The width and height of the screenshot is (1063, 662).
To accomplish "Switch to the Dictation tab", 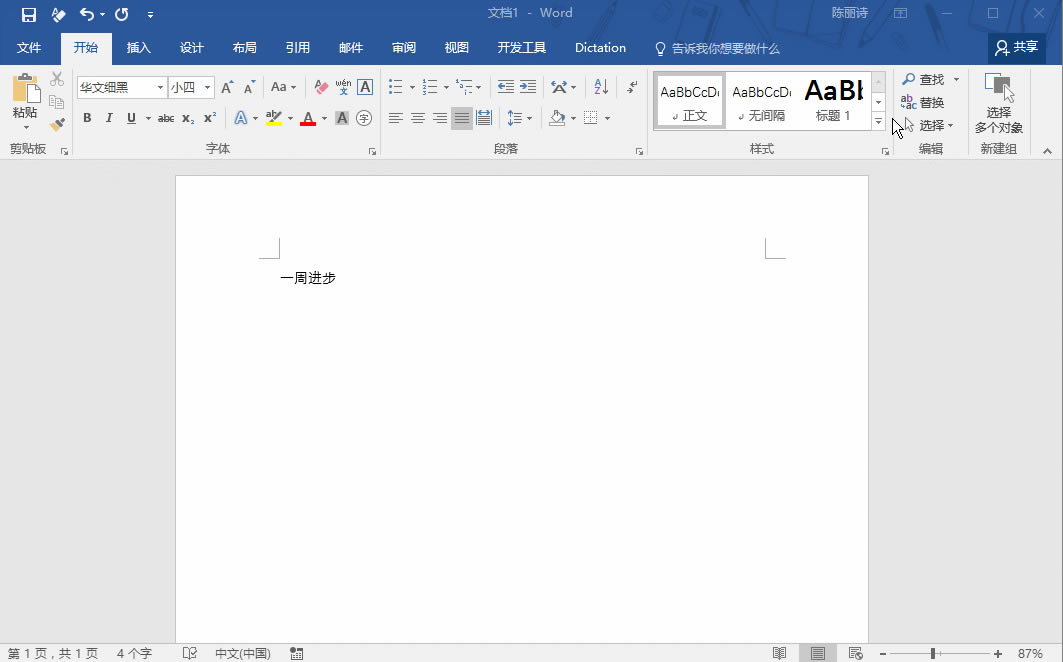I will tap(601, 47).
